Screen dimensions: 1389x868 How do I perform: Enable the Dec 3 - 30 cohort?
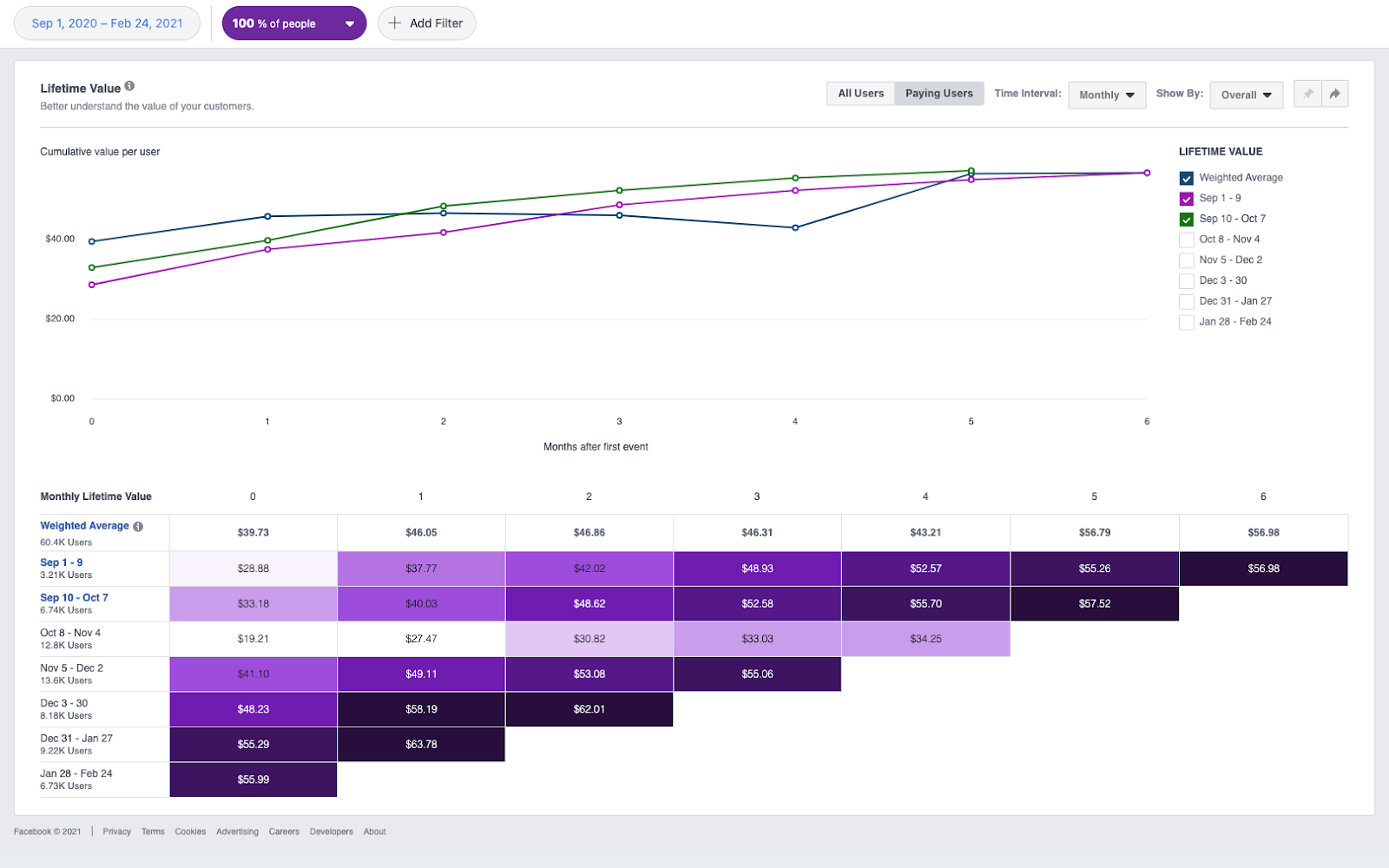1186,280
